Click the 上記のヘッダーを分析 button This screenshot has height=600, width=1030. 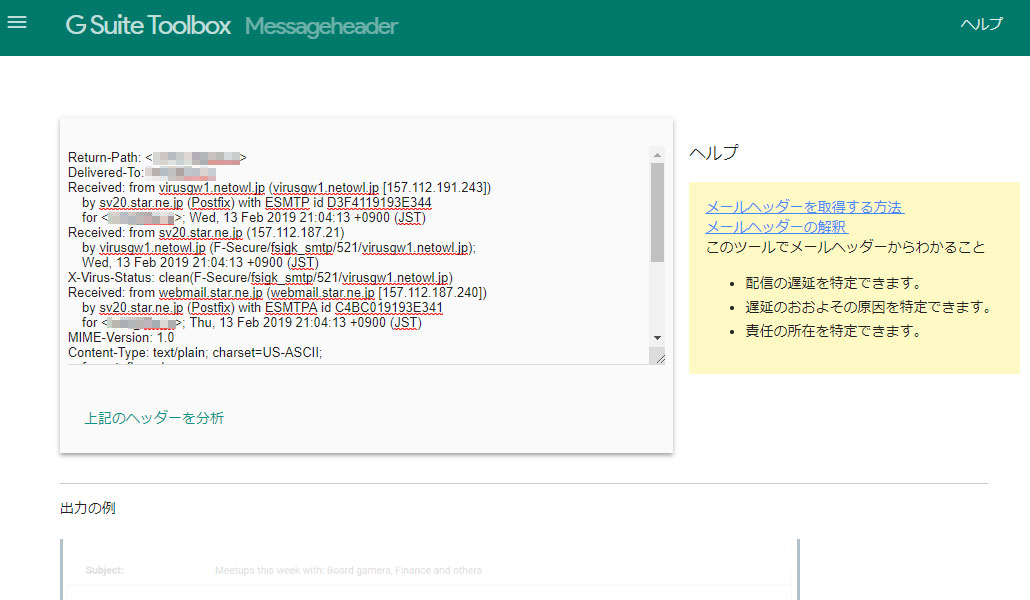[154, 418]
